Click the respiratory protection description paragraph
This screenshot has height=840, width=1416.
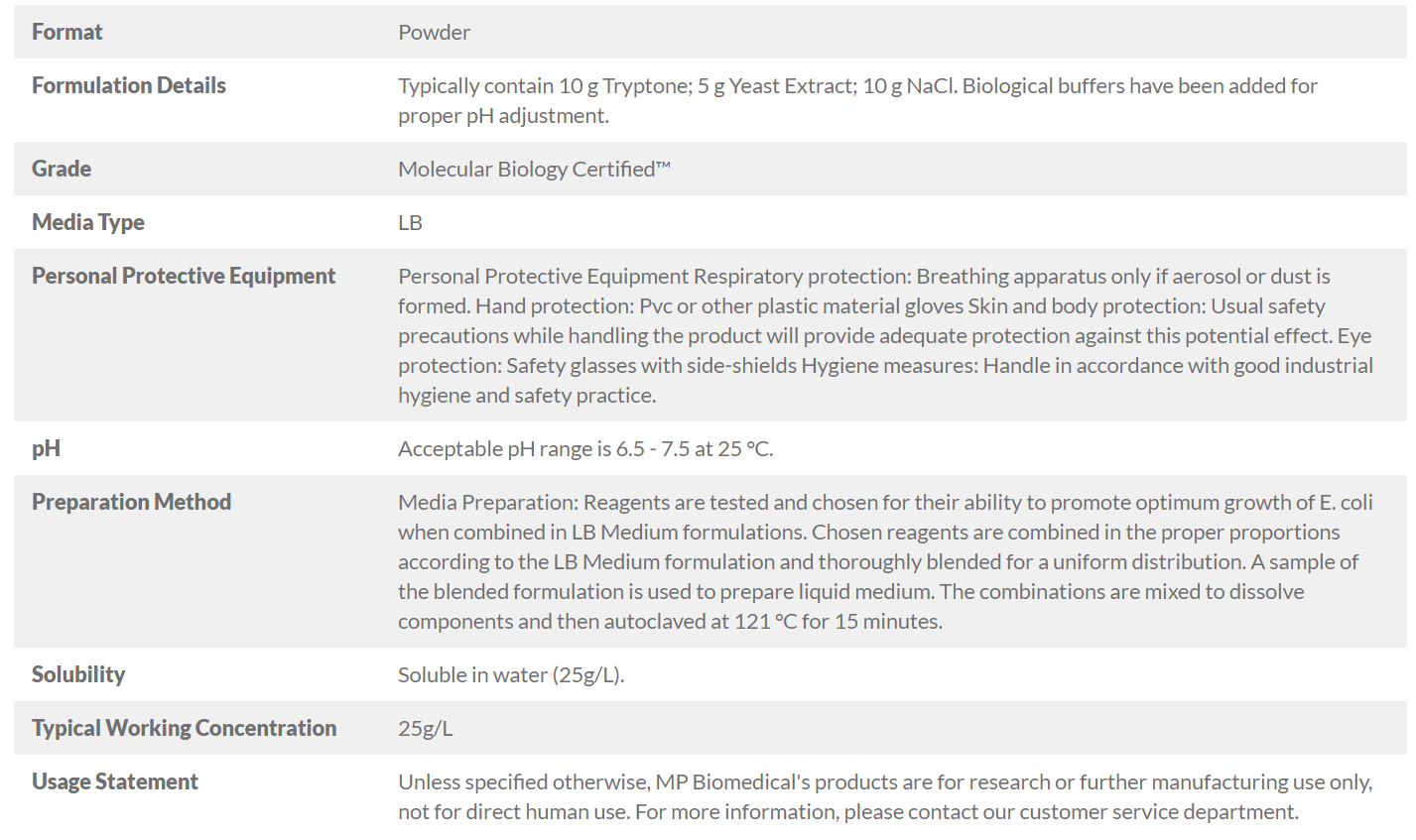(x=885, y=335)
